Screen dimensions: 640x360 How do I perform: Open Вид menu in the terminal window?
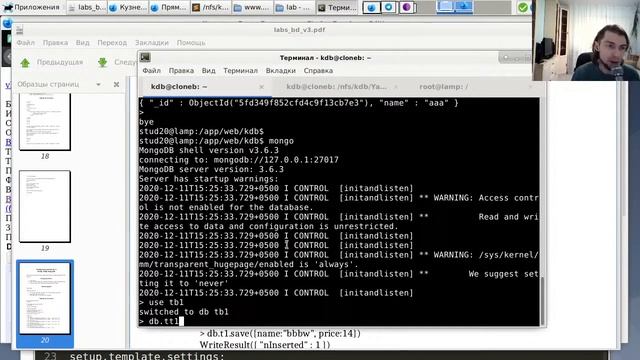tap(208, 71)
